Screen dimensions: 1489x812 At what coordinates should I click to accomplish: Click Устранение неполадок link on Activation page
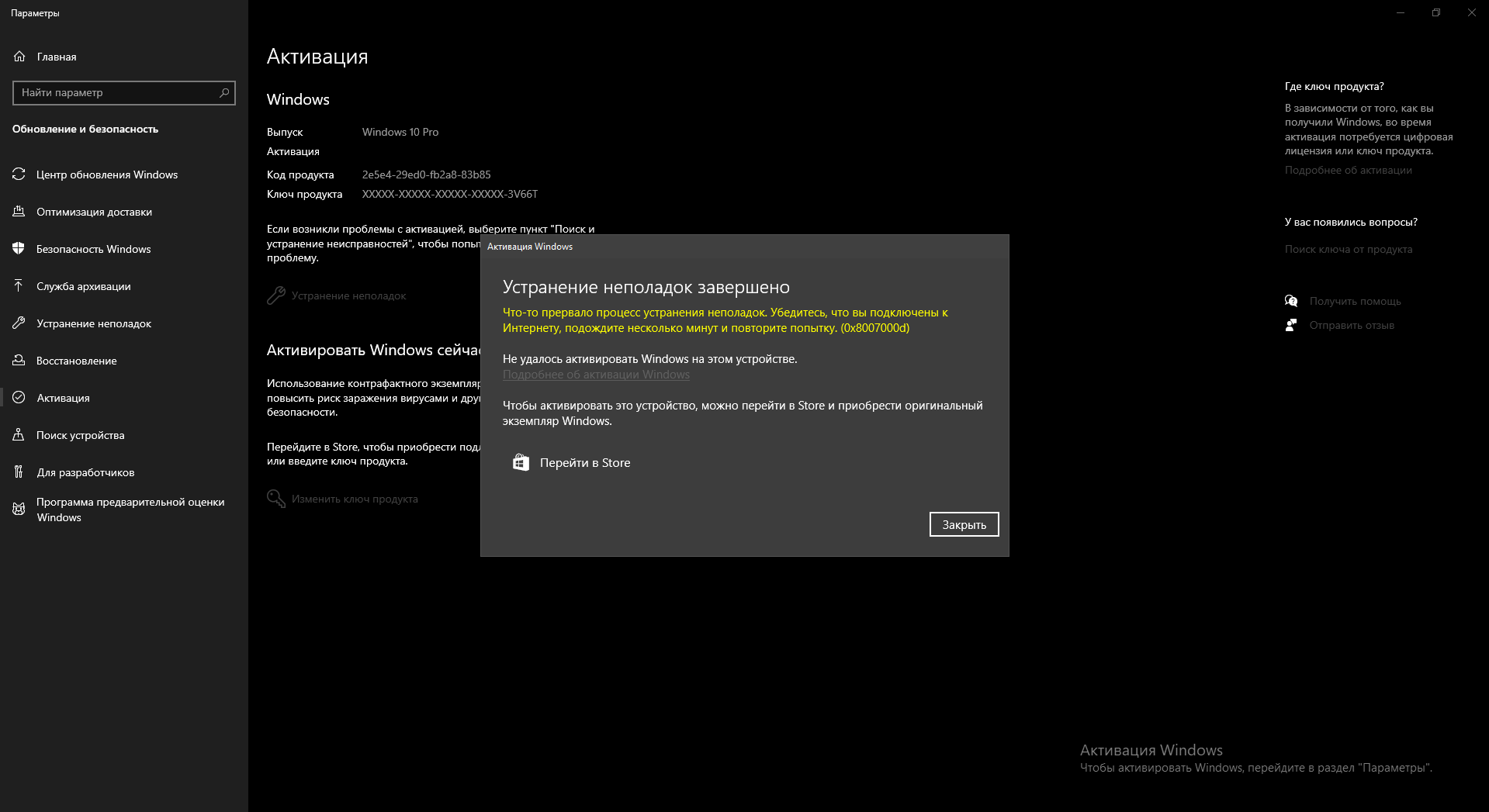click(348, 295)
